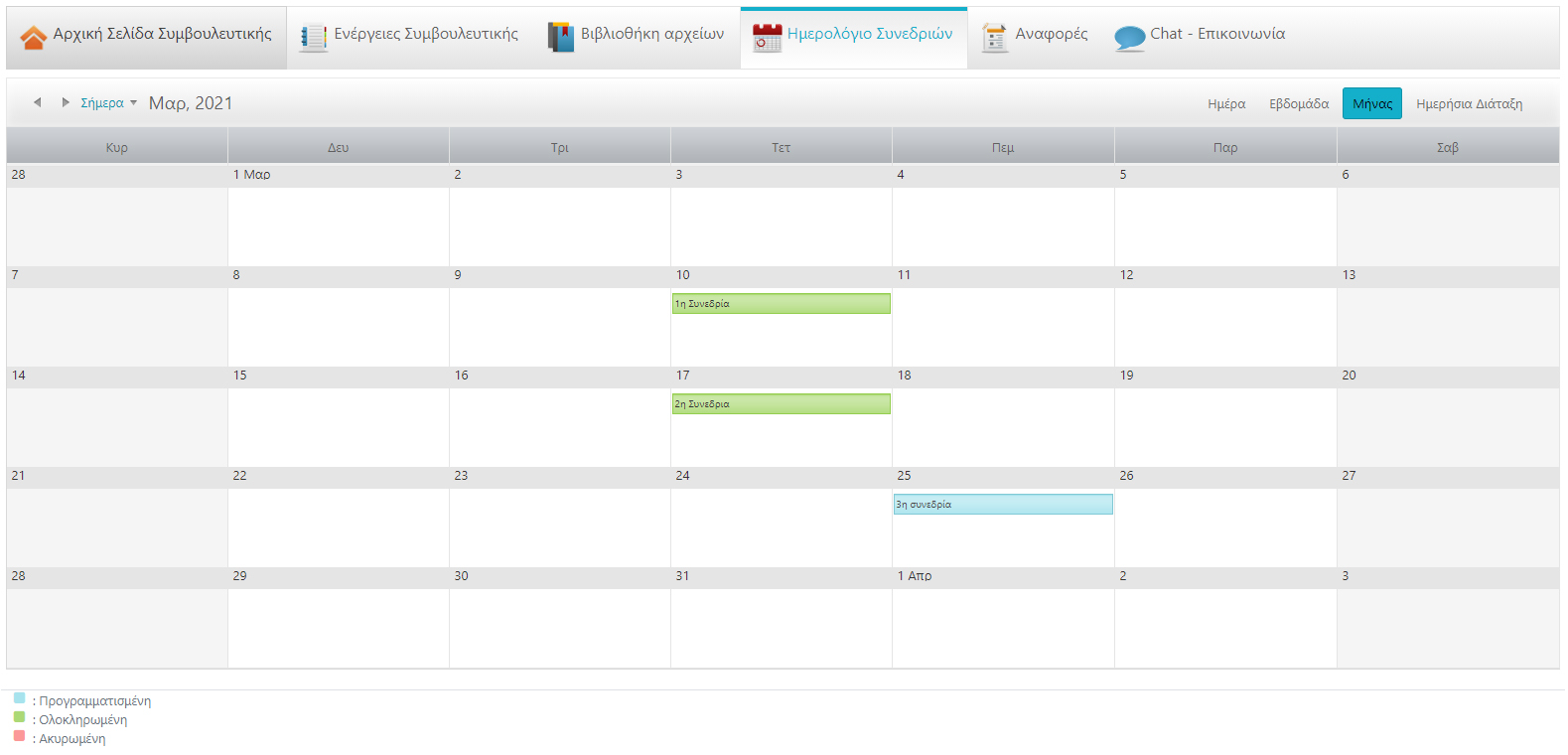
Task: Switch to Ημερήσια Διάταξη view
Action: 1469,103
